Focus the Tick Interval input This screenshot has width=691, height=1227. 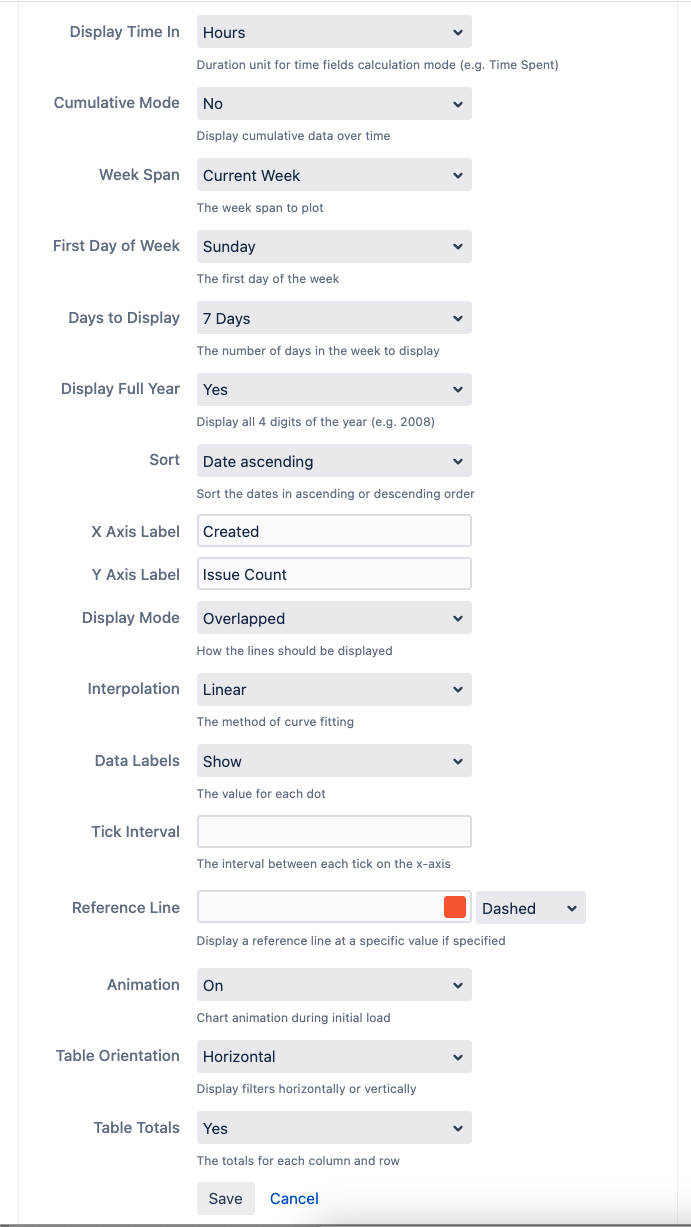(333, 831)
